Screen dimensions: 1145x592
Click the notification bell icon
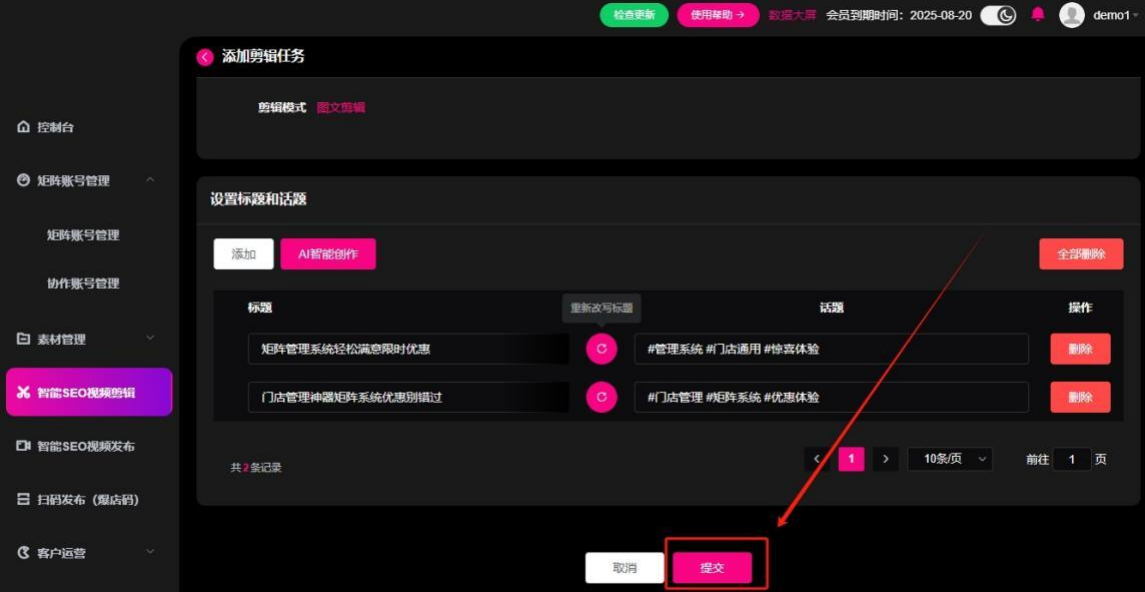click(1038, 15)
